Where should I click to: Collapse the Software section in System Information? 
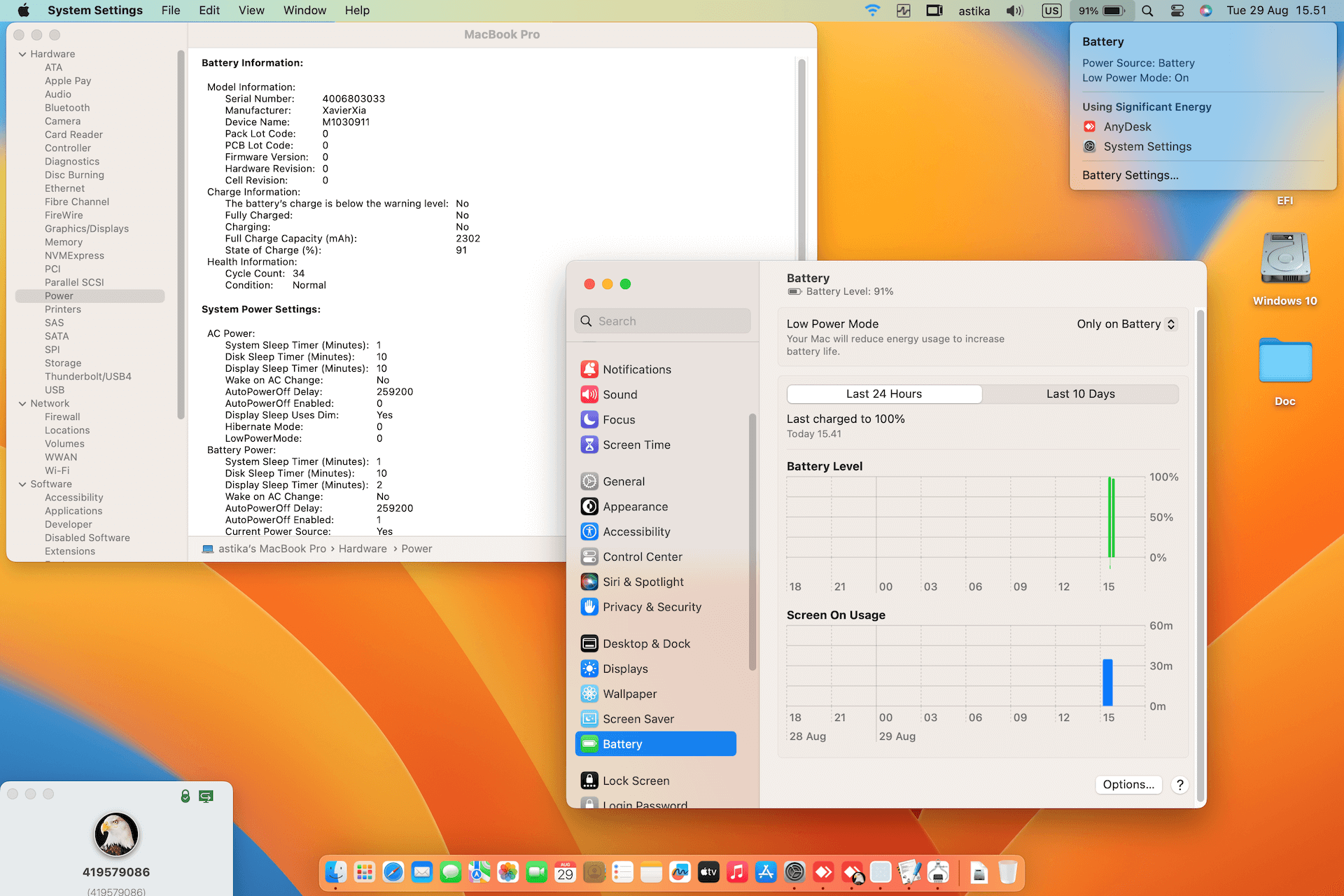click(23, 484)
